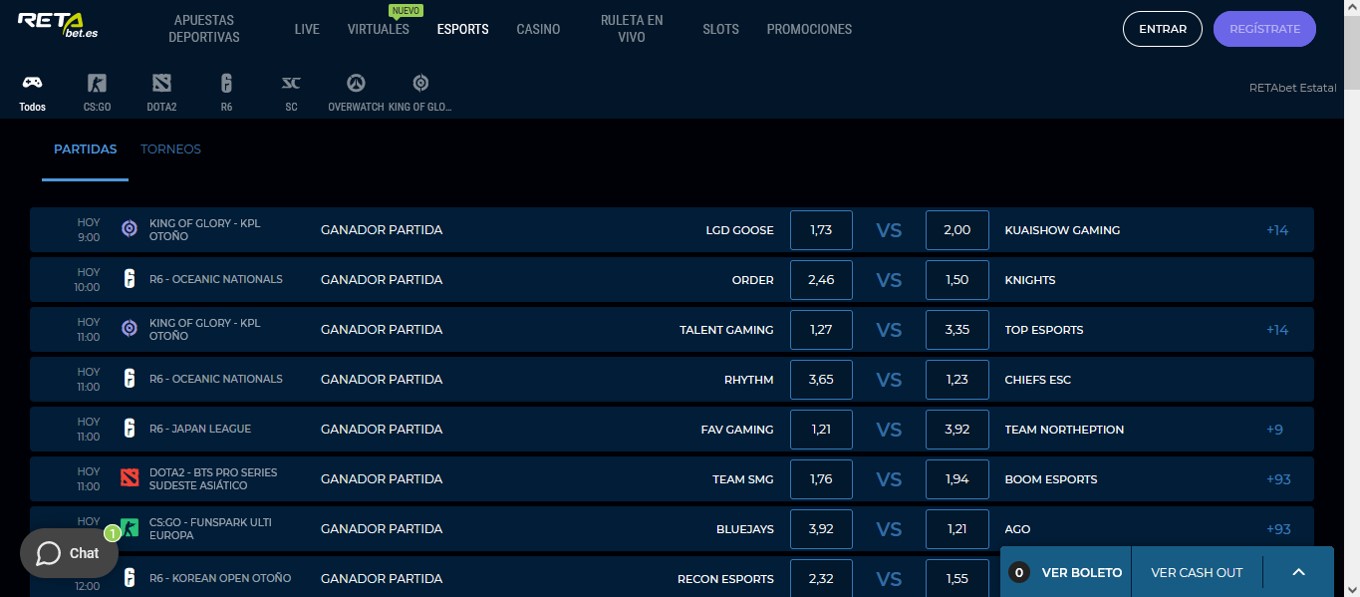Expand +9 markets for FAV Gaming match
The height and width of the screenshot is (597, 1360).
[1274, 429]
